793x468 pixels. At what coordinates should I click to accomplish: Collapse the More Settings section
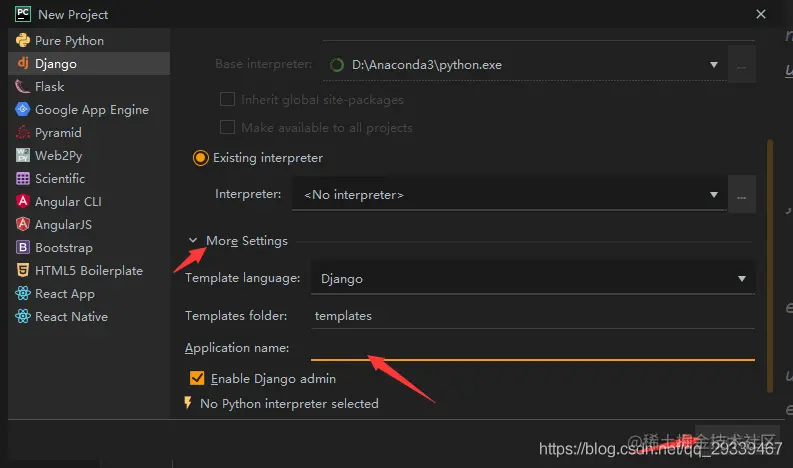pyautogui.click(x=193, y=240)
